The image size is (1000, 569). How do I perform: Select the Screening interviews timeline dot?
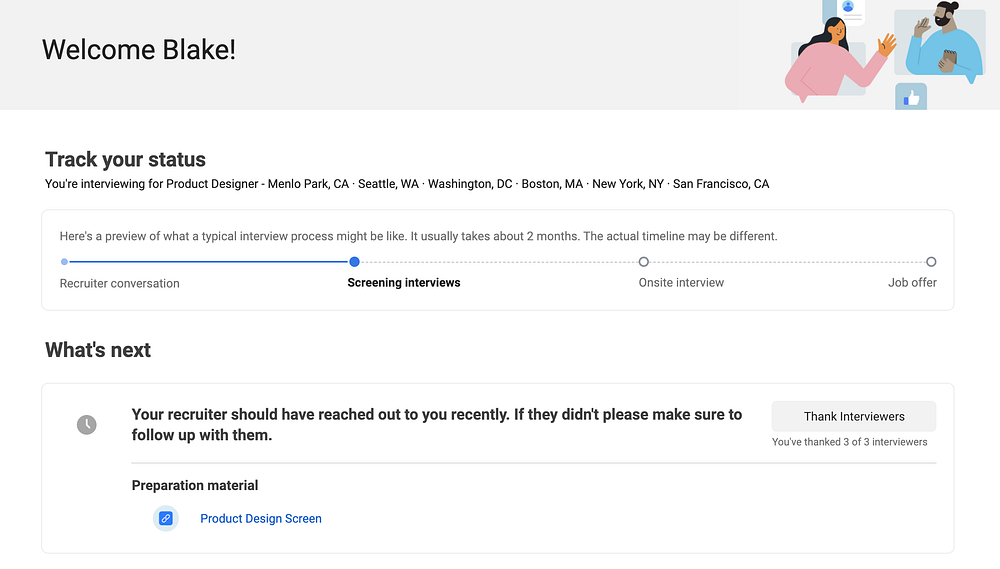pos(354,262)
